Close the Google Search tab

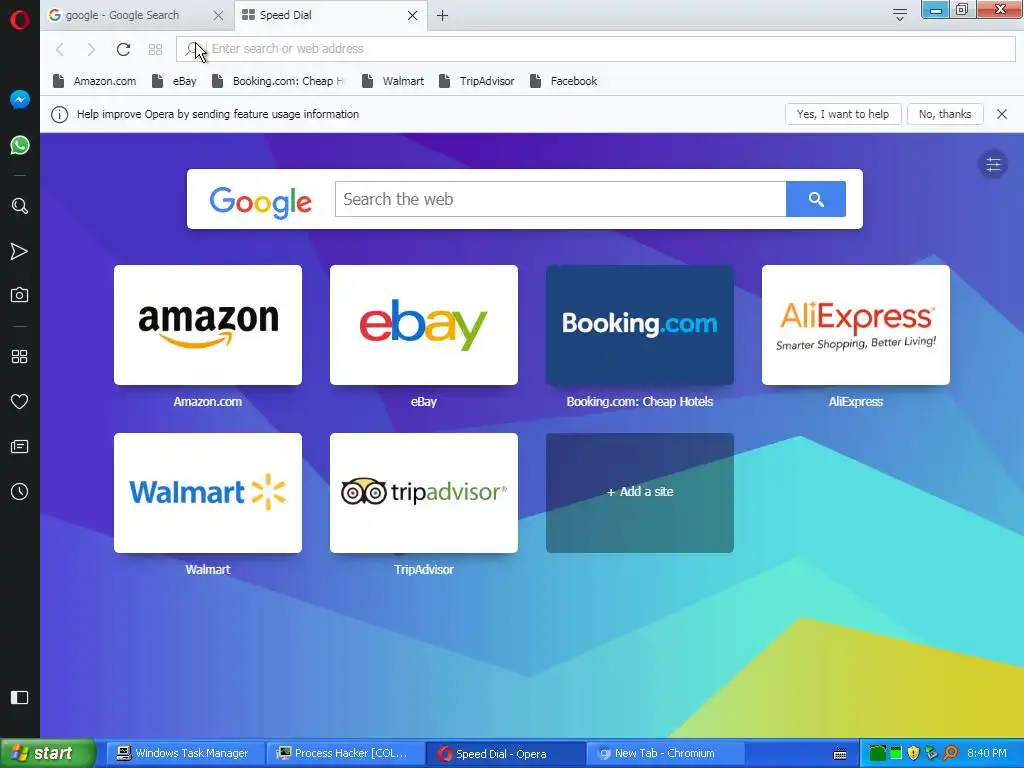coord(218,15)
